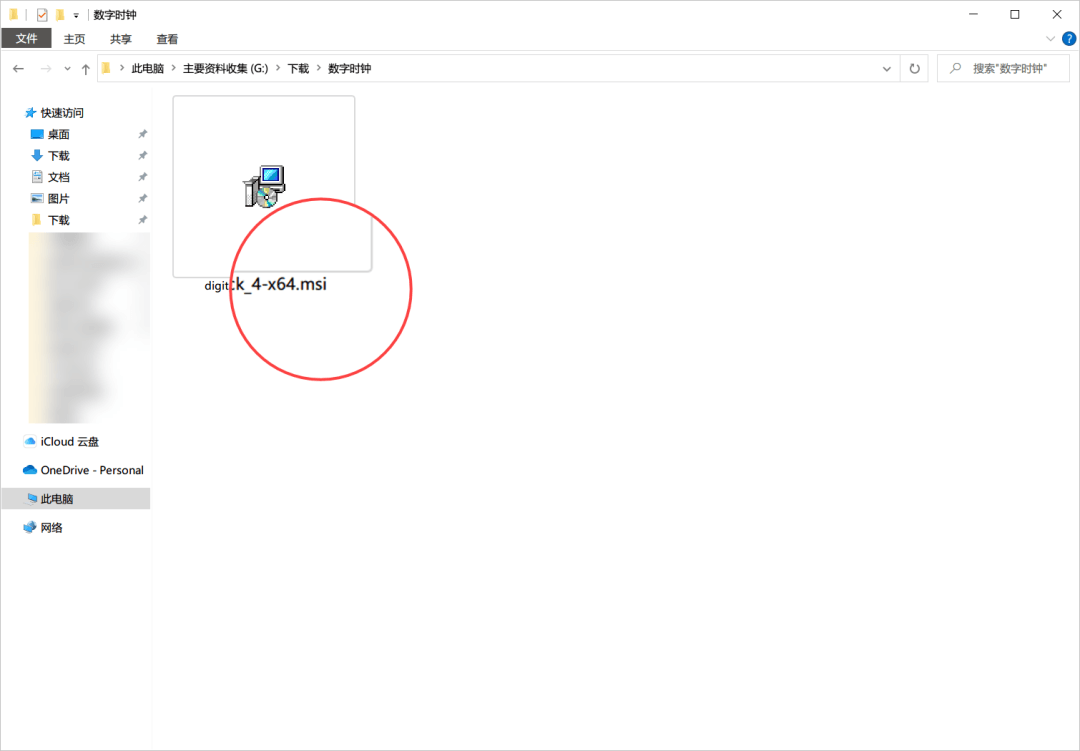Open iCloud 云盘 in sidebar
The image size is (1080, 751).
click(61, 442)
